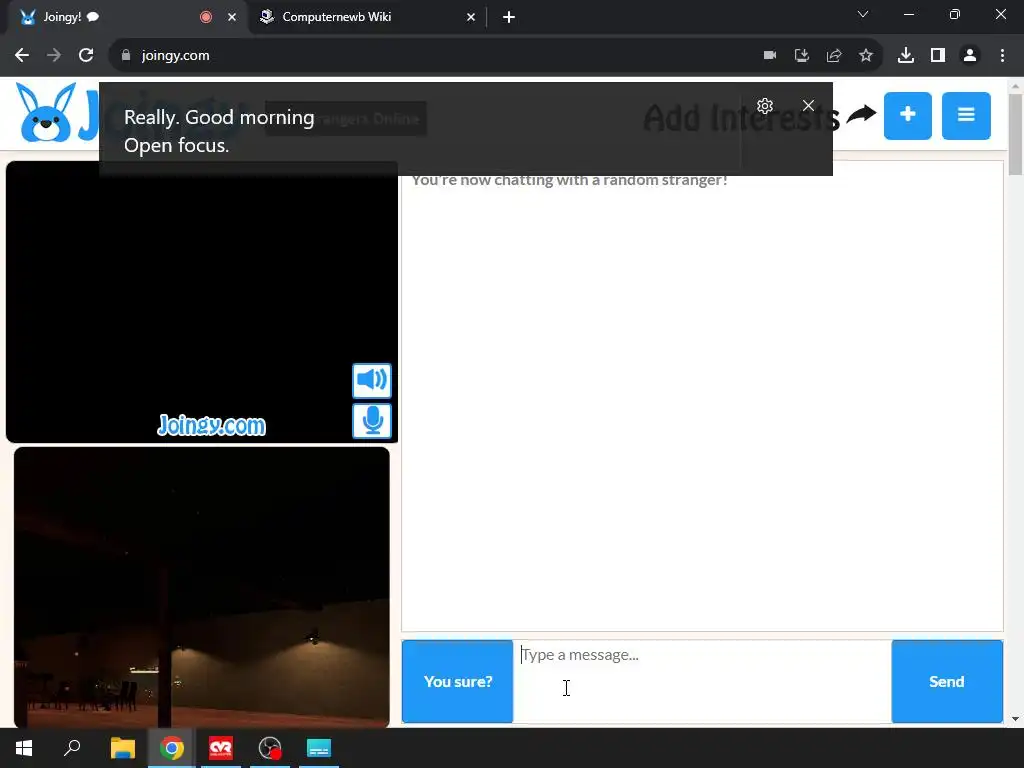
Task: Open Chrome three-dot menu
Action: point(1002,56)
